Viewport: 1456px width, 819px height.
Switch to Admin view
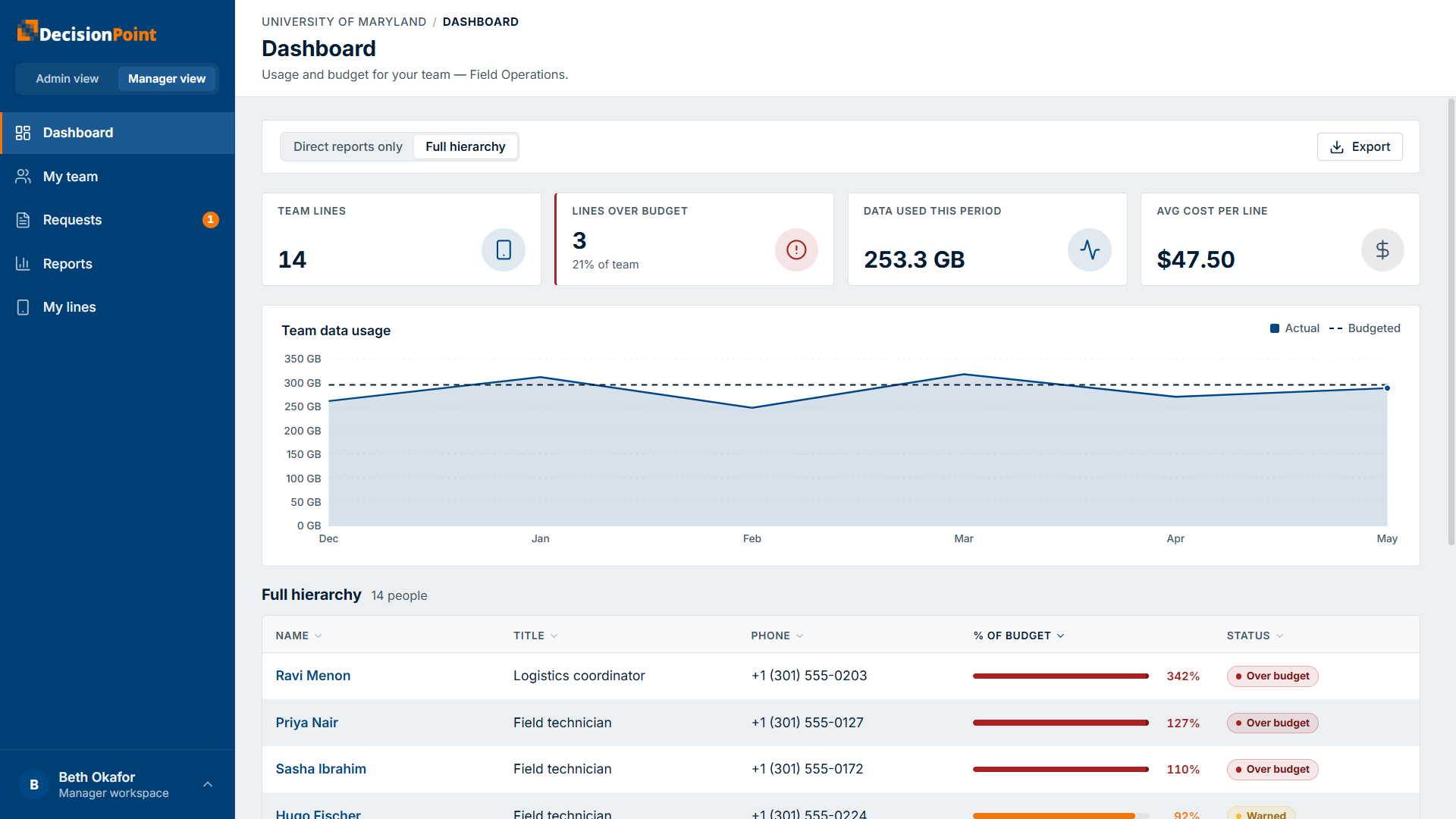(x=67, y=79)
